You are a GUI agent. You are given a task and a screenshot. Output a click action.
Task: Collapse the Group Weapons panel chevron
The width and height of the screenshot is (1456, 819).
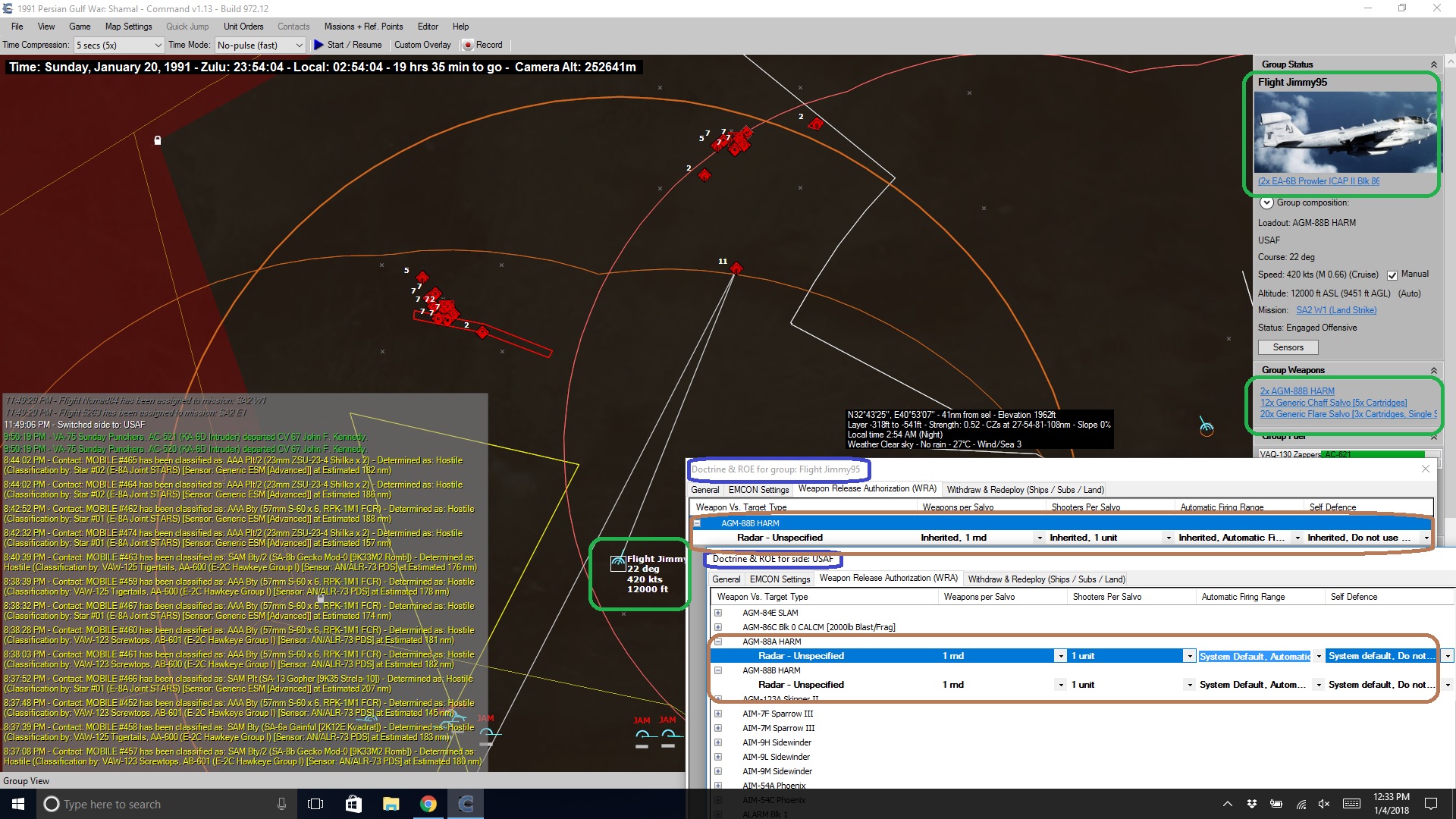1433,370
